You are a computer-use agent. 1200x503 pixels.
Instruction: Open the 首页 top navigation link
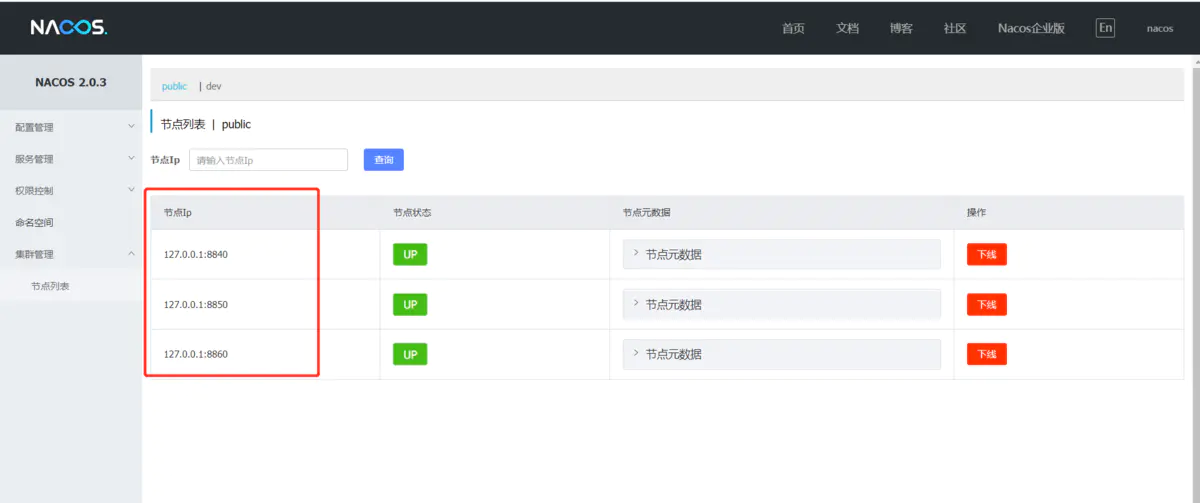click(x=793, y=28)
